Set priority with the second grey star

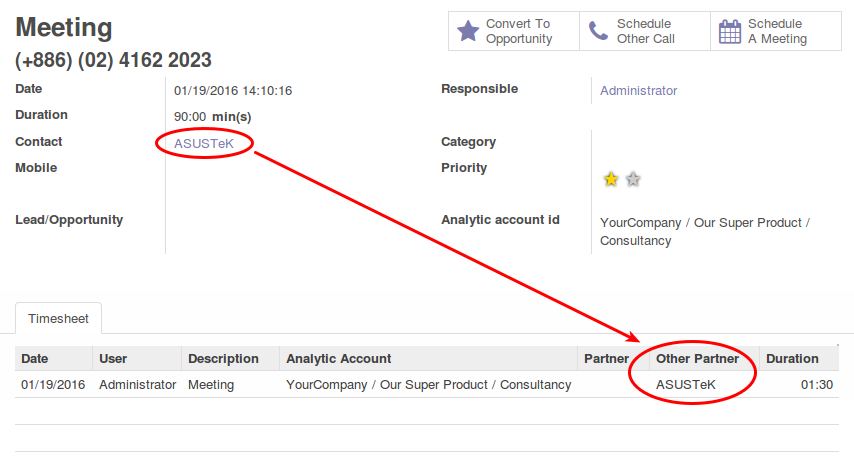click(633, 180)
